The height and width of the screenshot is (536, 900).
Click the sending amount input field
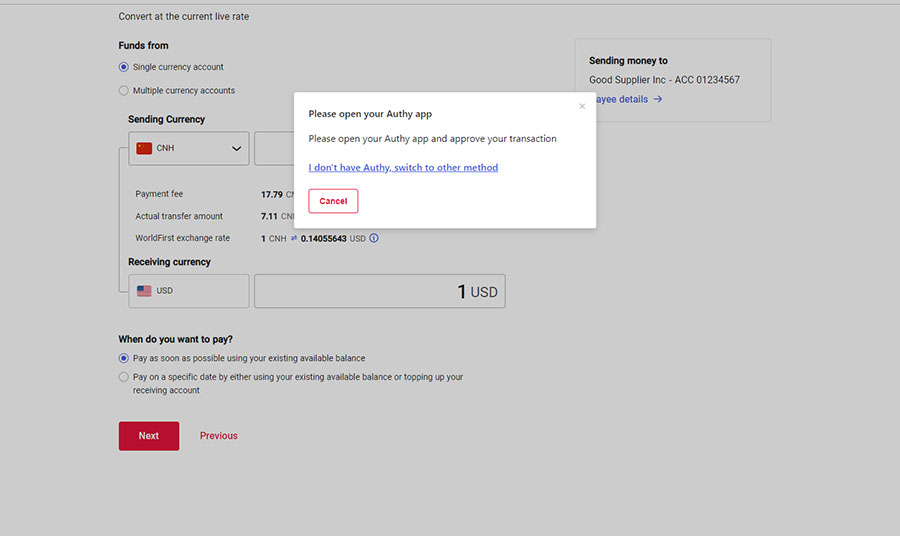tap(274, 148)
